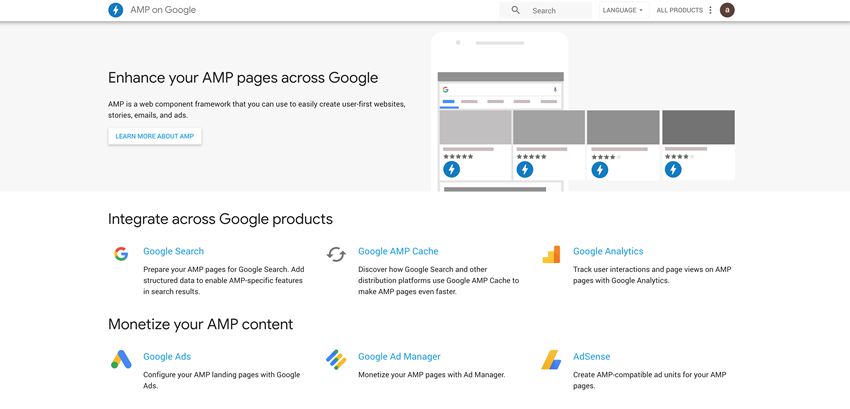
Task: Click the Google Ad Manager logo icon
Action: [x=336, y=359]
